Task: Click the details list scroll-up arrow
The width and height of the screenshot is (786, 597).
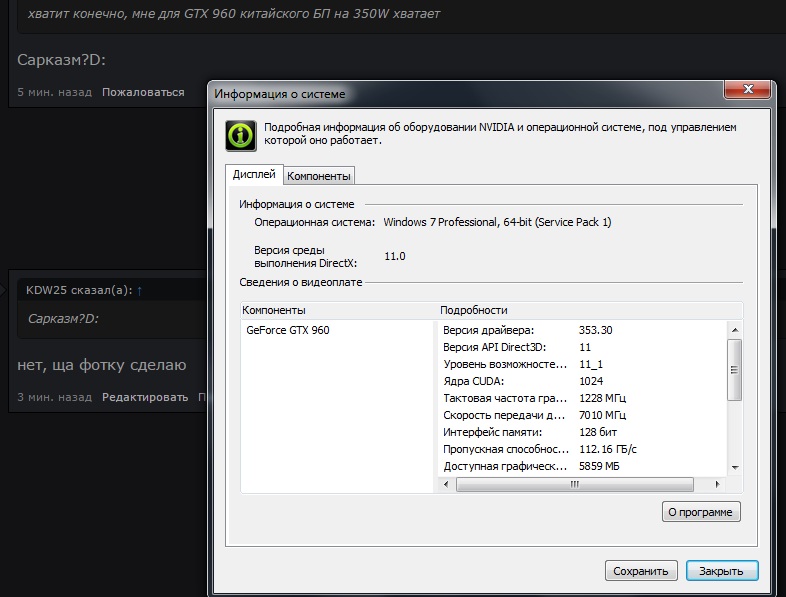Action: click(735, 330)
